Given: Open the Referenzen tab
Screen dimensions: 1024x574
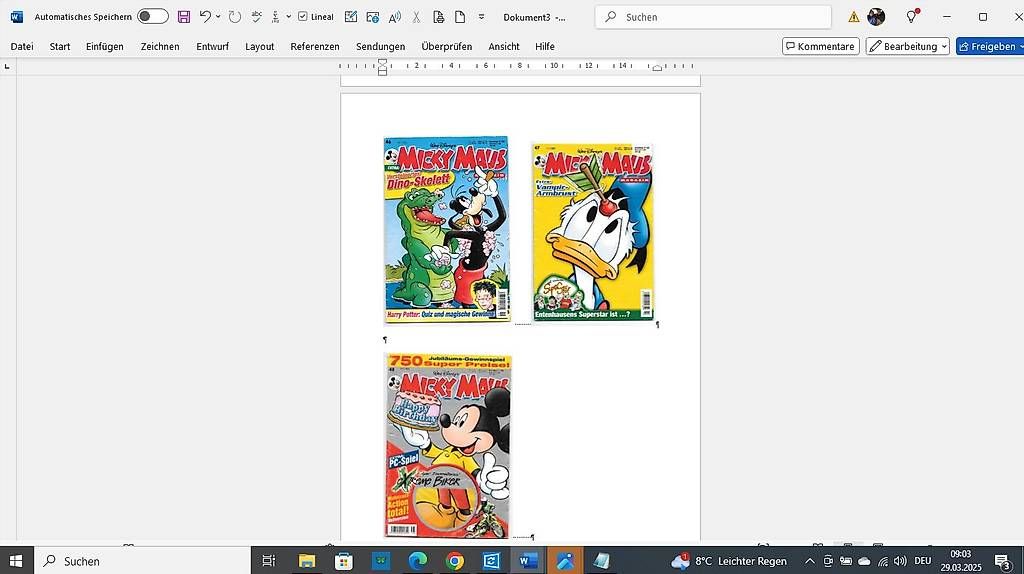Looking at the screenshot, I should tap(315, 46).
